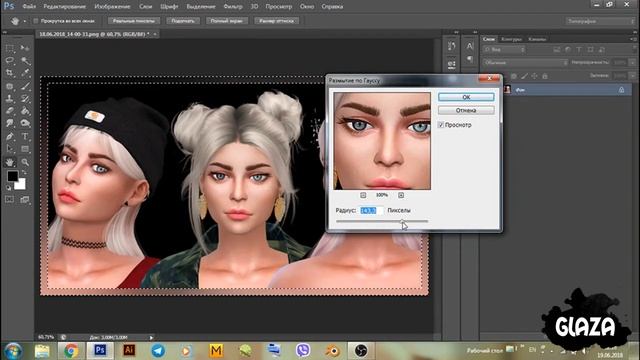Toggle Quick Mask mode icon
The height and width of the screenshot is (360, 640).
[x=10, y=199]
